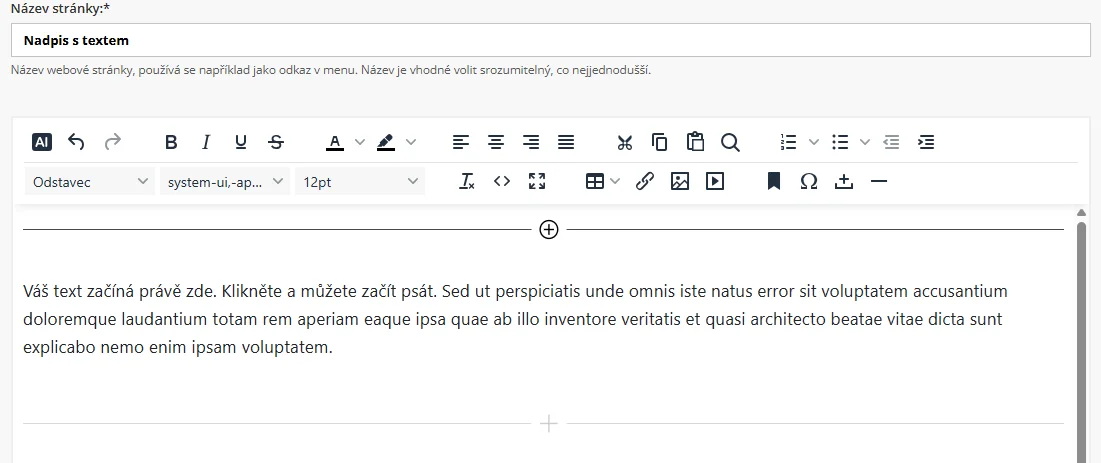The height and width of the screenshot is (463, 1101).
Task: Open source code view
Action: coord(502,181)
